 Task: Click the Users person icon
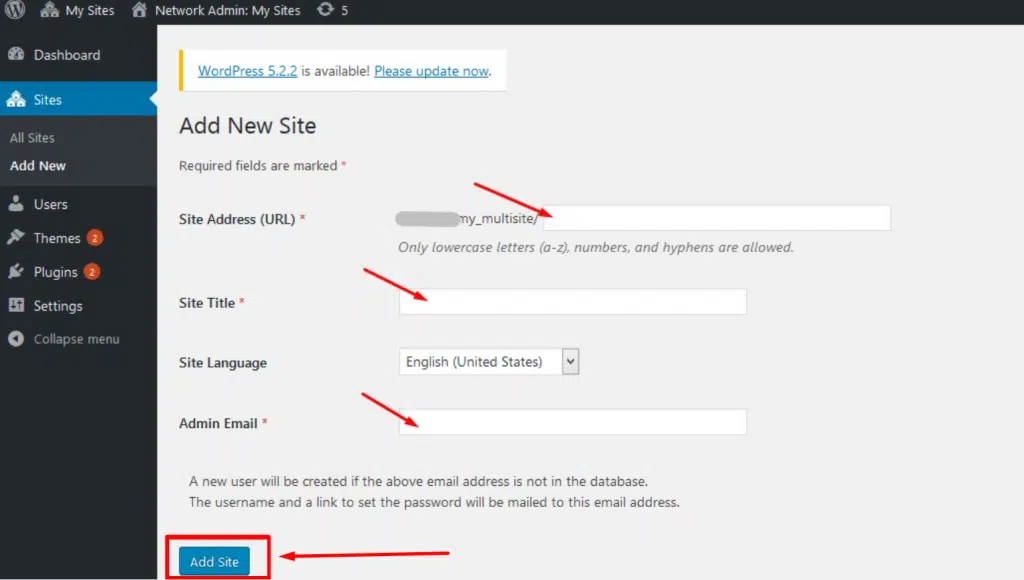[16, 204]
